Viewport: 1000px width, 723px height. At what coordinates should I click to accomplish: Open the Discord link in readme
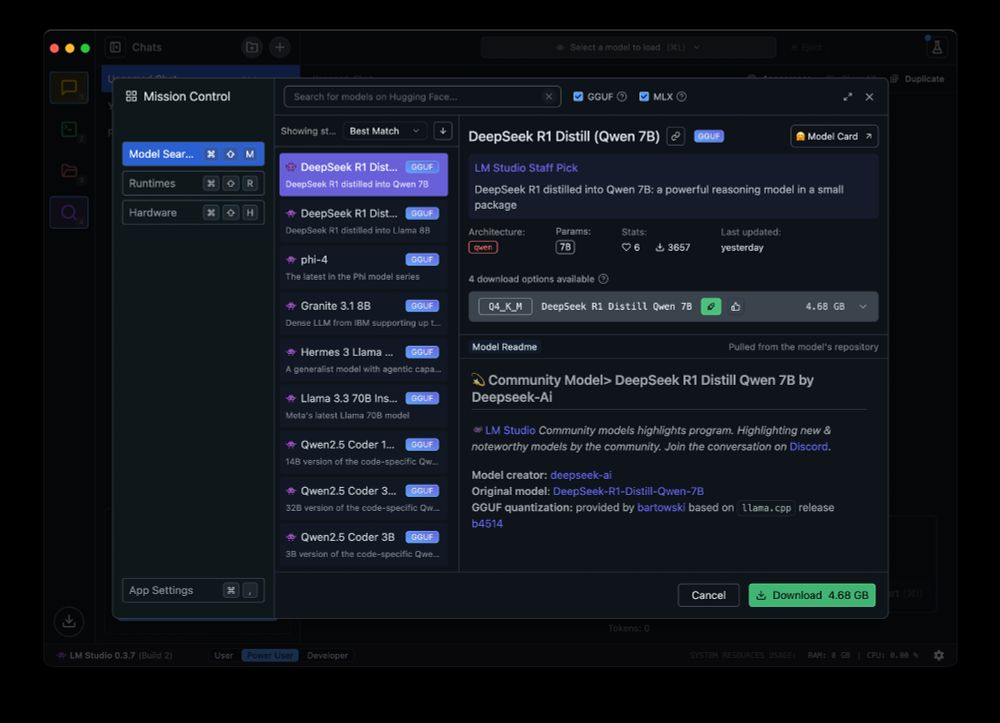808,446
